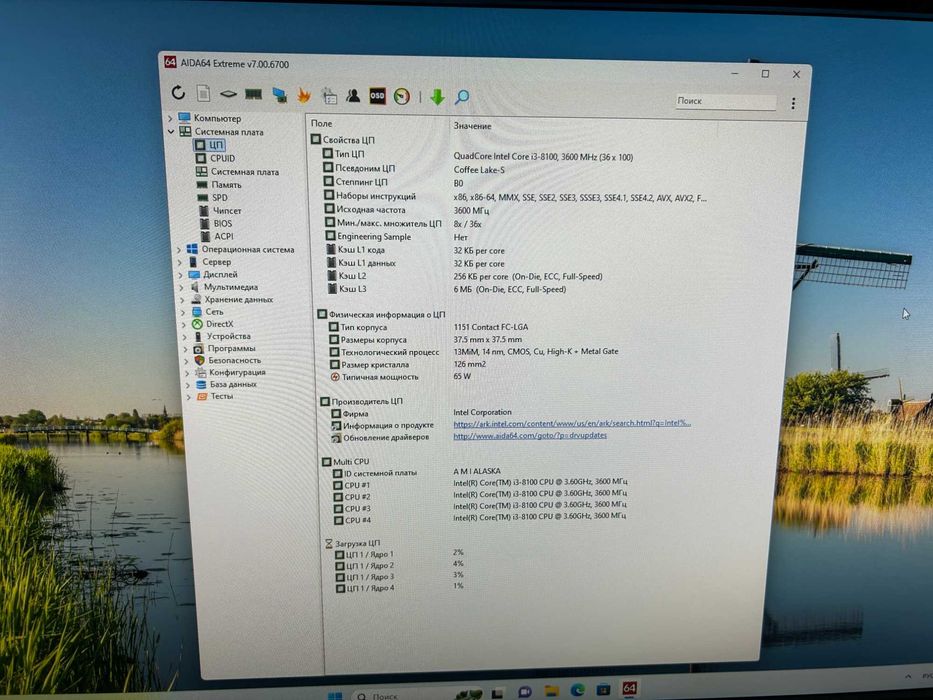Viewport: 933px width, 700px height.
Task: Click the Поле column header
Action: tap(321, 123)
